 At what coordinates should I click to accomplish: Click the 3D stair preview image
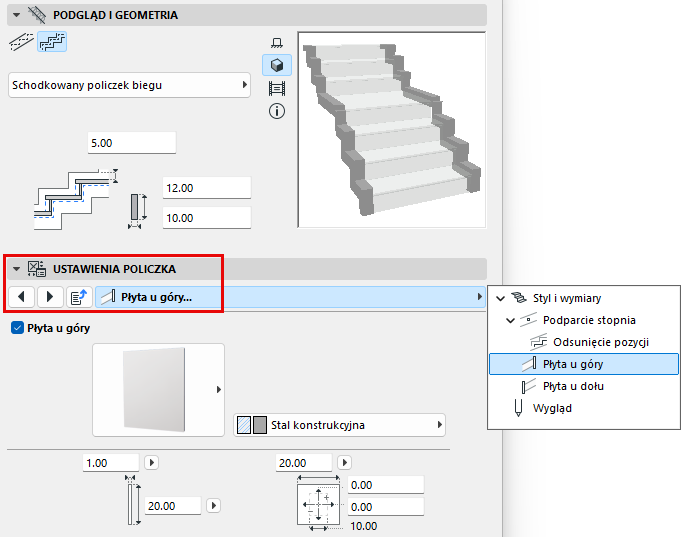tap(392, 130)
